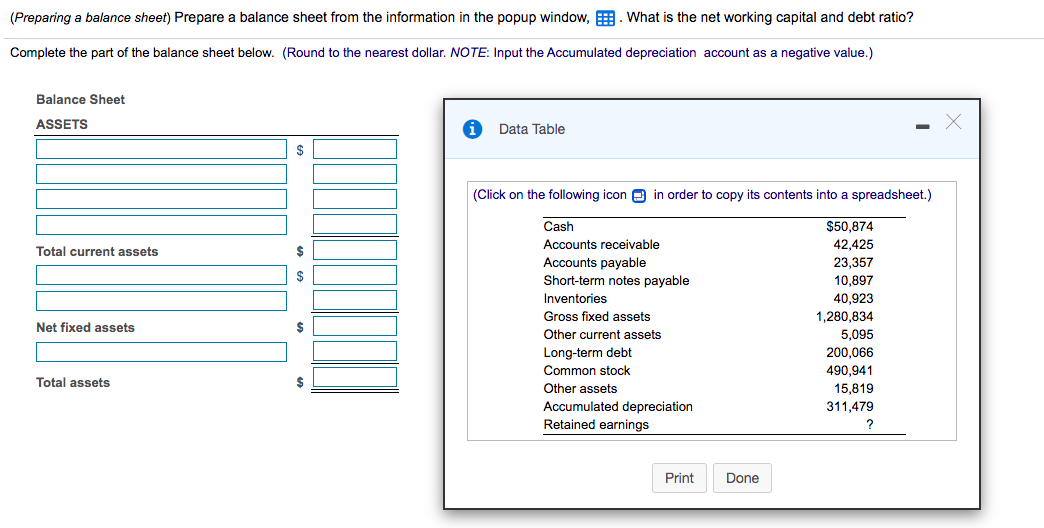Click the Short-term notes payable value 10,897
1044x528 pixels.
[854, 280]
